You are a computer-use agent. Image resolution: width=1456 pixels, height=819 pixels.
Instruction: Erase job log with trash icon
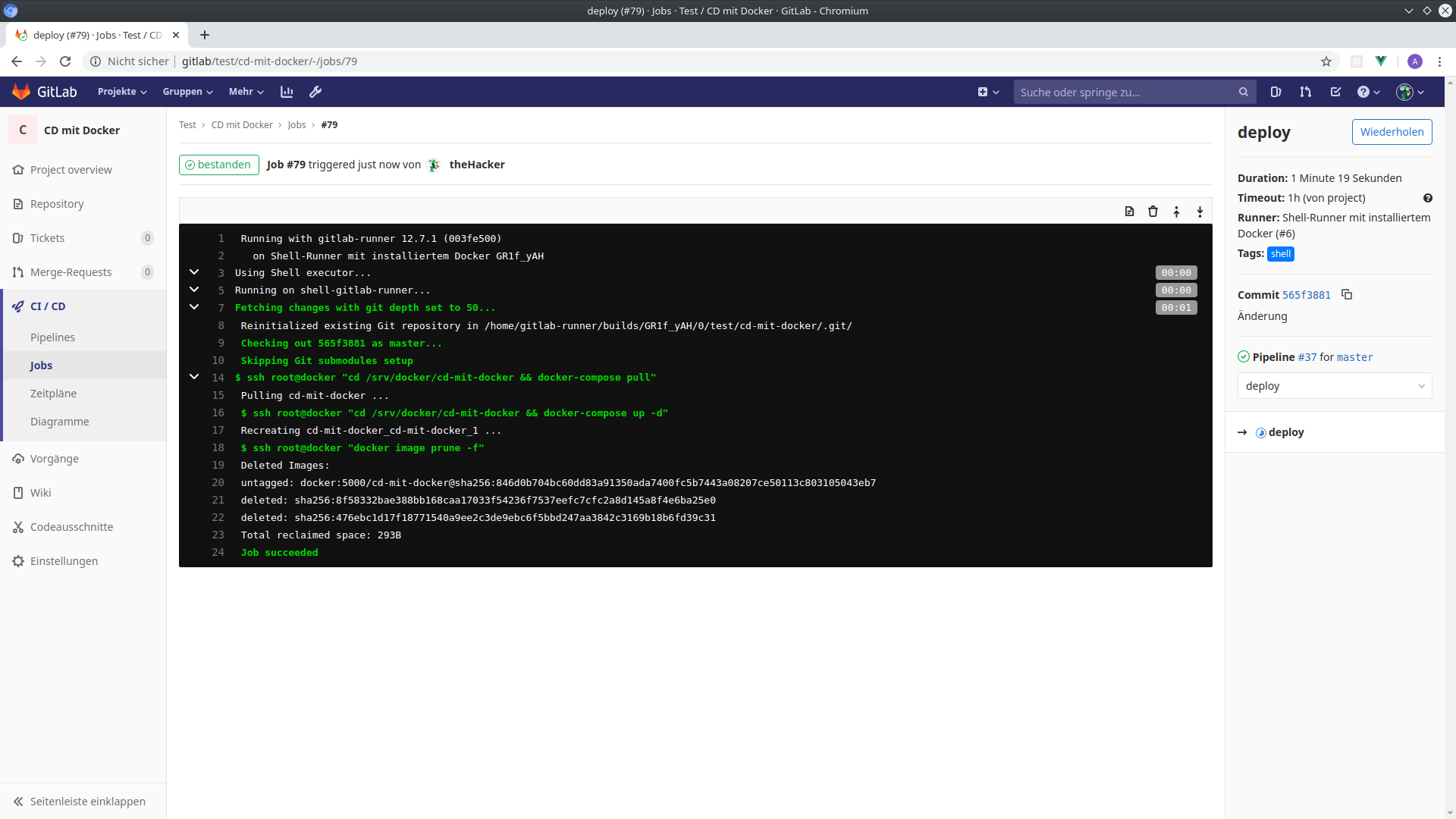(1153, 212)
